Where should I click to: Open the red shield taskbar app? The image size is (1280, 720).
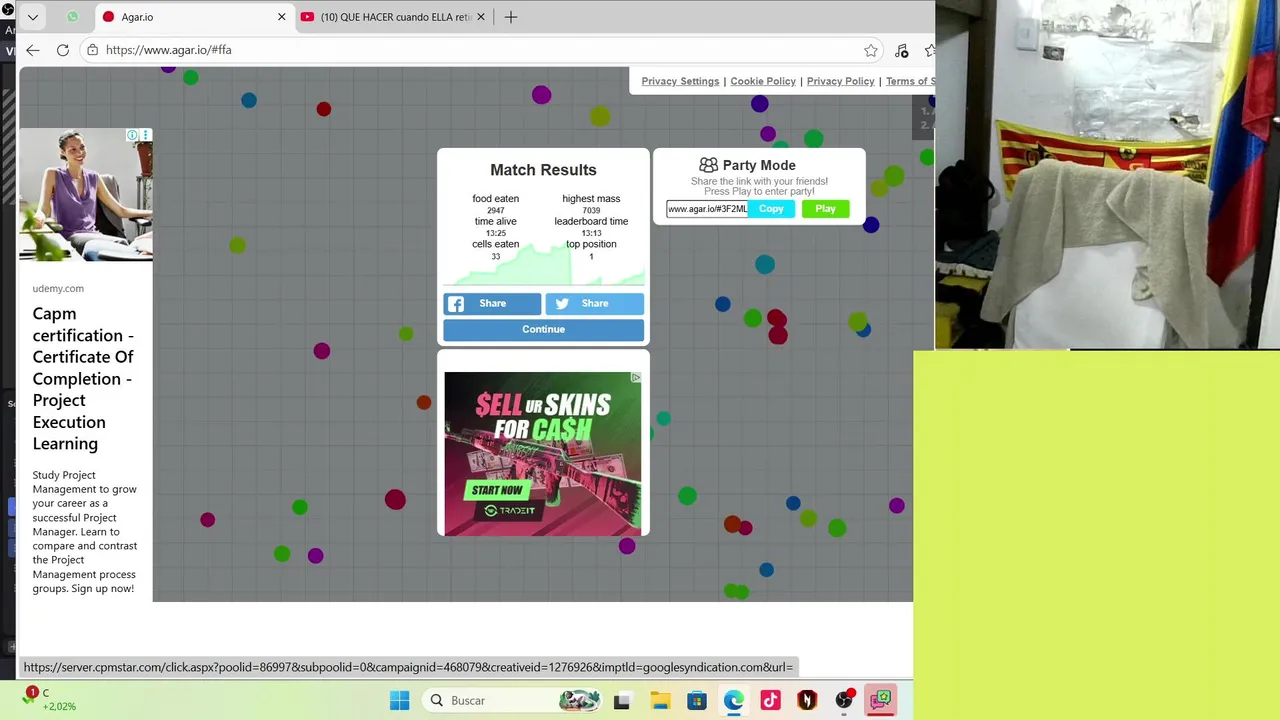click(x=807, y=701)
